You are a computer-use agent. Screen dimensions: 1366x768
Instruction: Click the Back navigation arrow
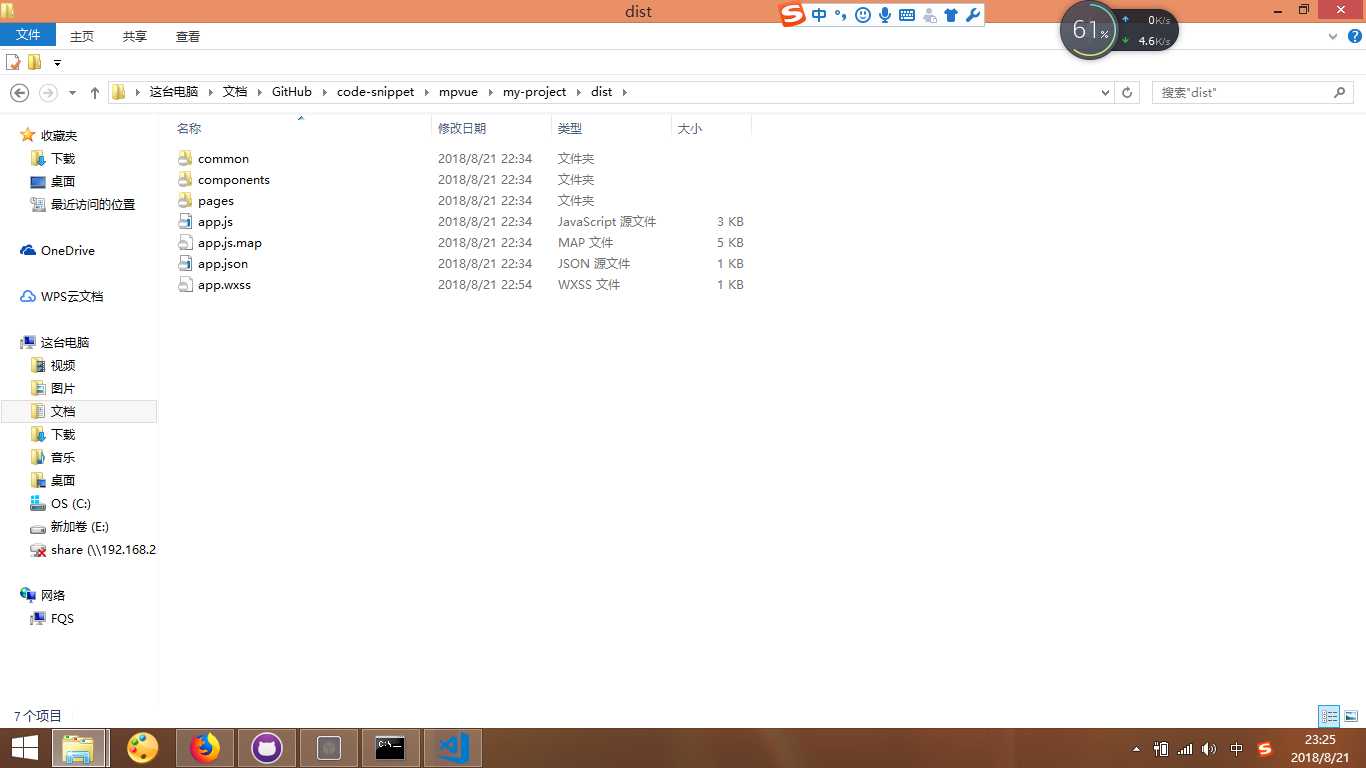tap(19, 92)
